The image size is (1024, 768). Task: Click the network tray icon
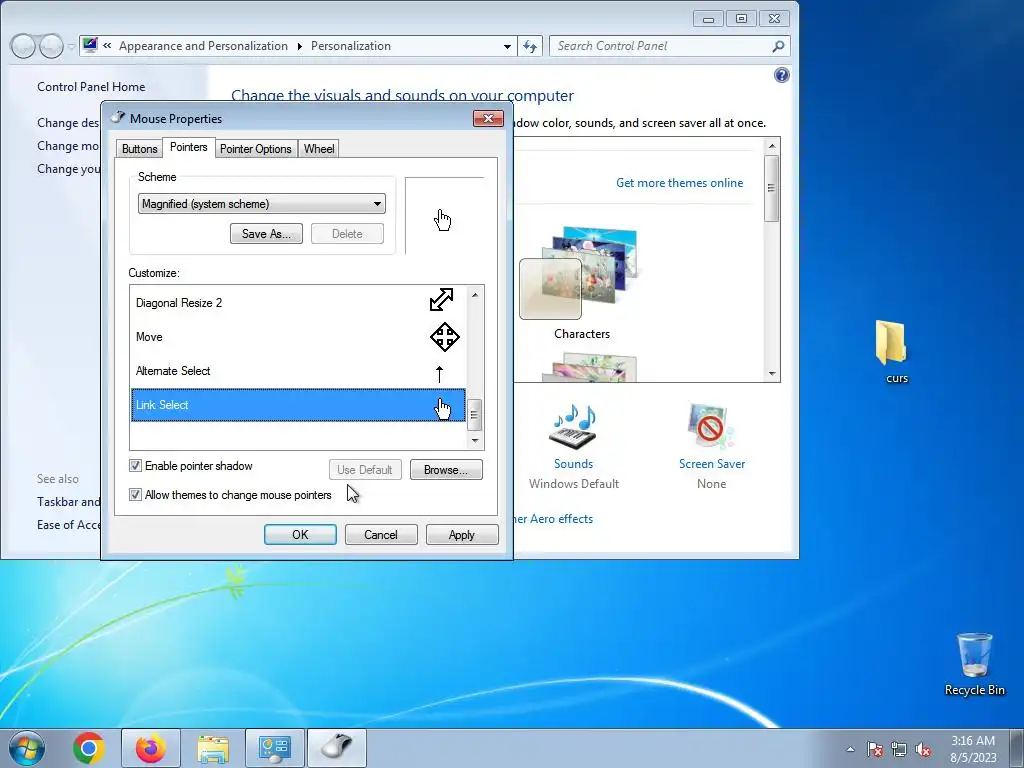point(899,749)
